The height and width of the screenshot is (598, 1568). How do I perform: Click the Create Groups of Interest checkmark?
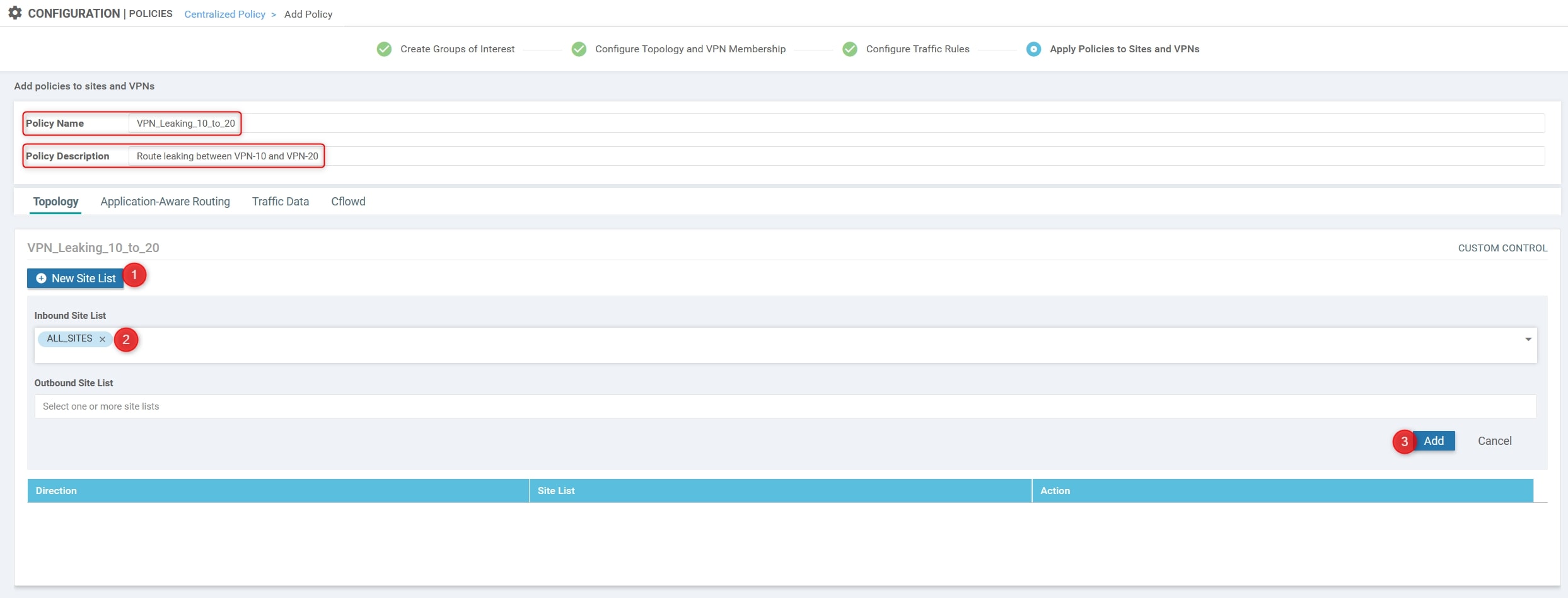point(384,49)
